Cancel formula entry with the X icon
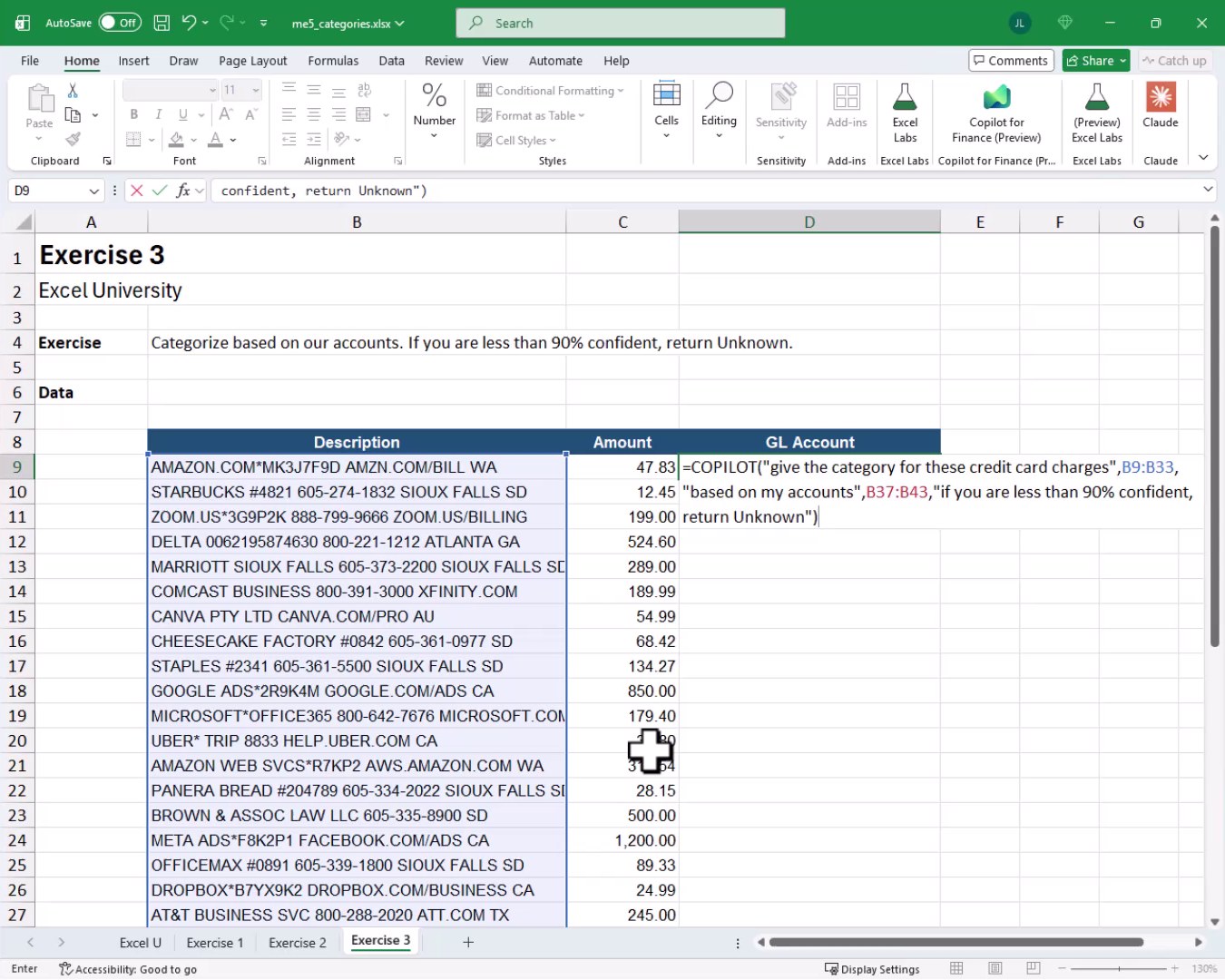Viewport: 1225px width, 980px height. (137, 191)
